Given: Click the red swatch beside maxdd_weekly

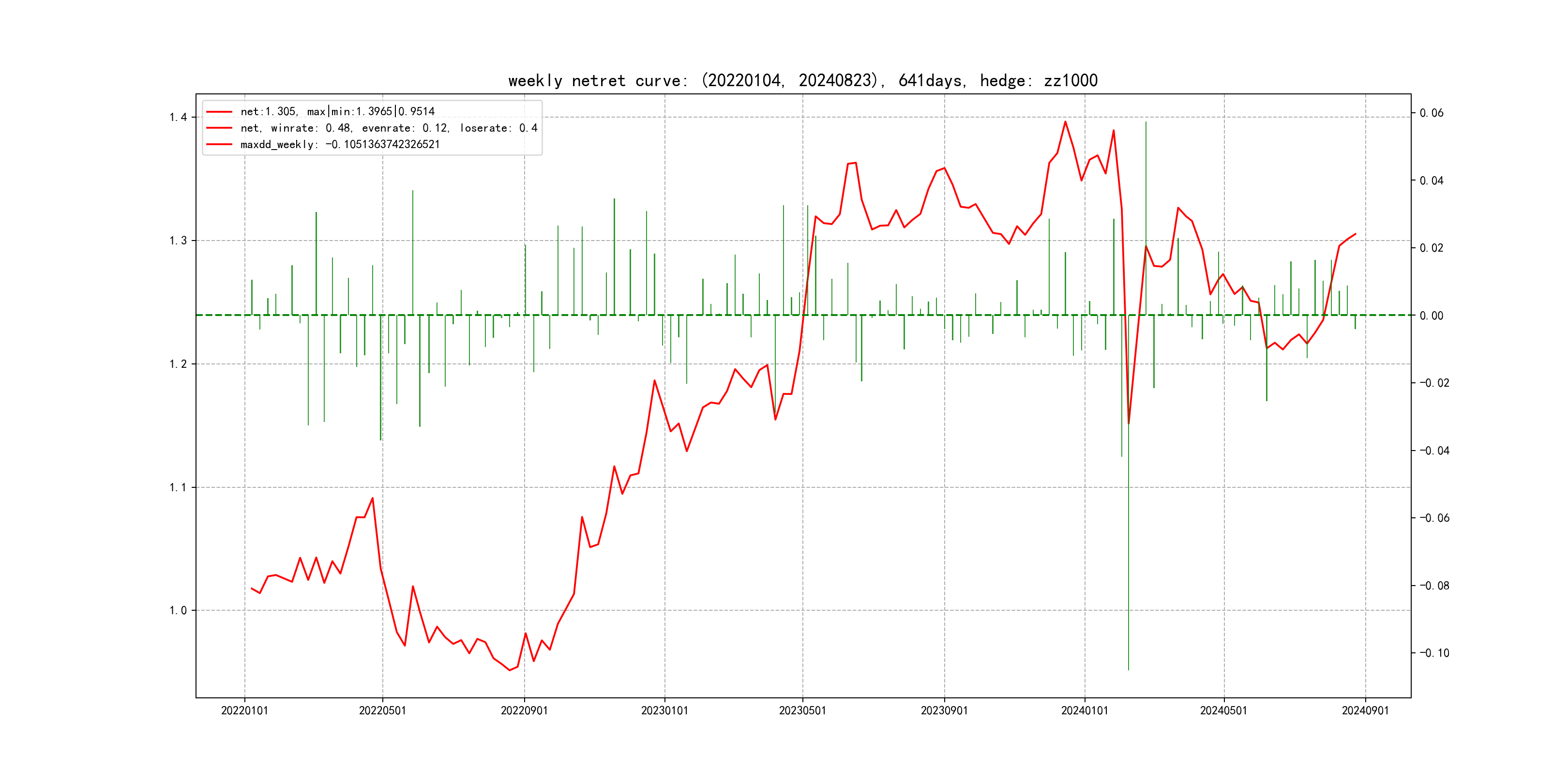Looking at the screenshot, I should [x=219, y=144].
